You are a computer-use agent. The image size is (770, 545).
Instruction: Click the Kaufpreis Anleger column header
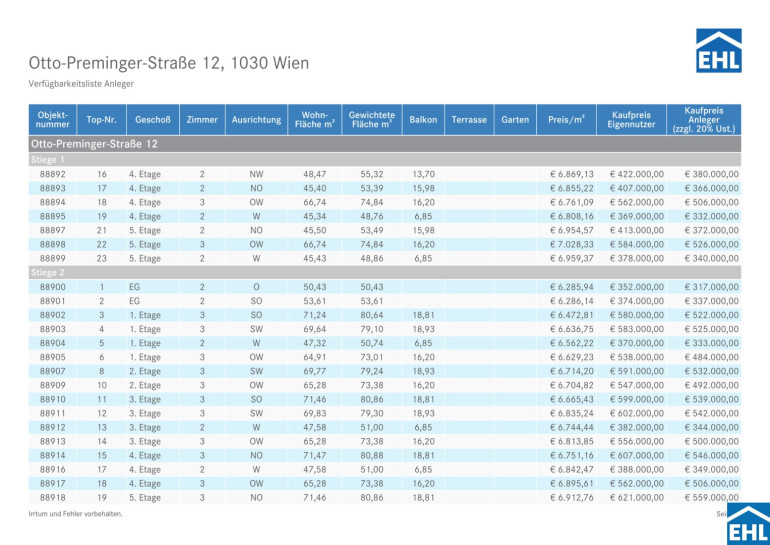[711, 119]
